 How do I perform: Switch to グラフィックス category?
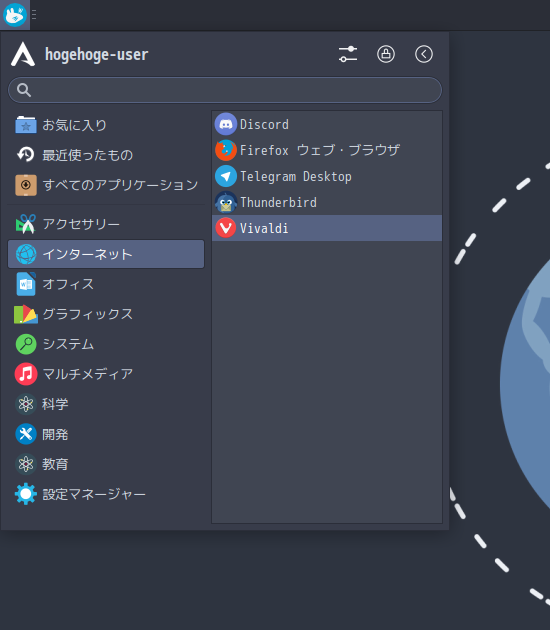106,314
